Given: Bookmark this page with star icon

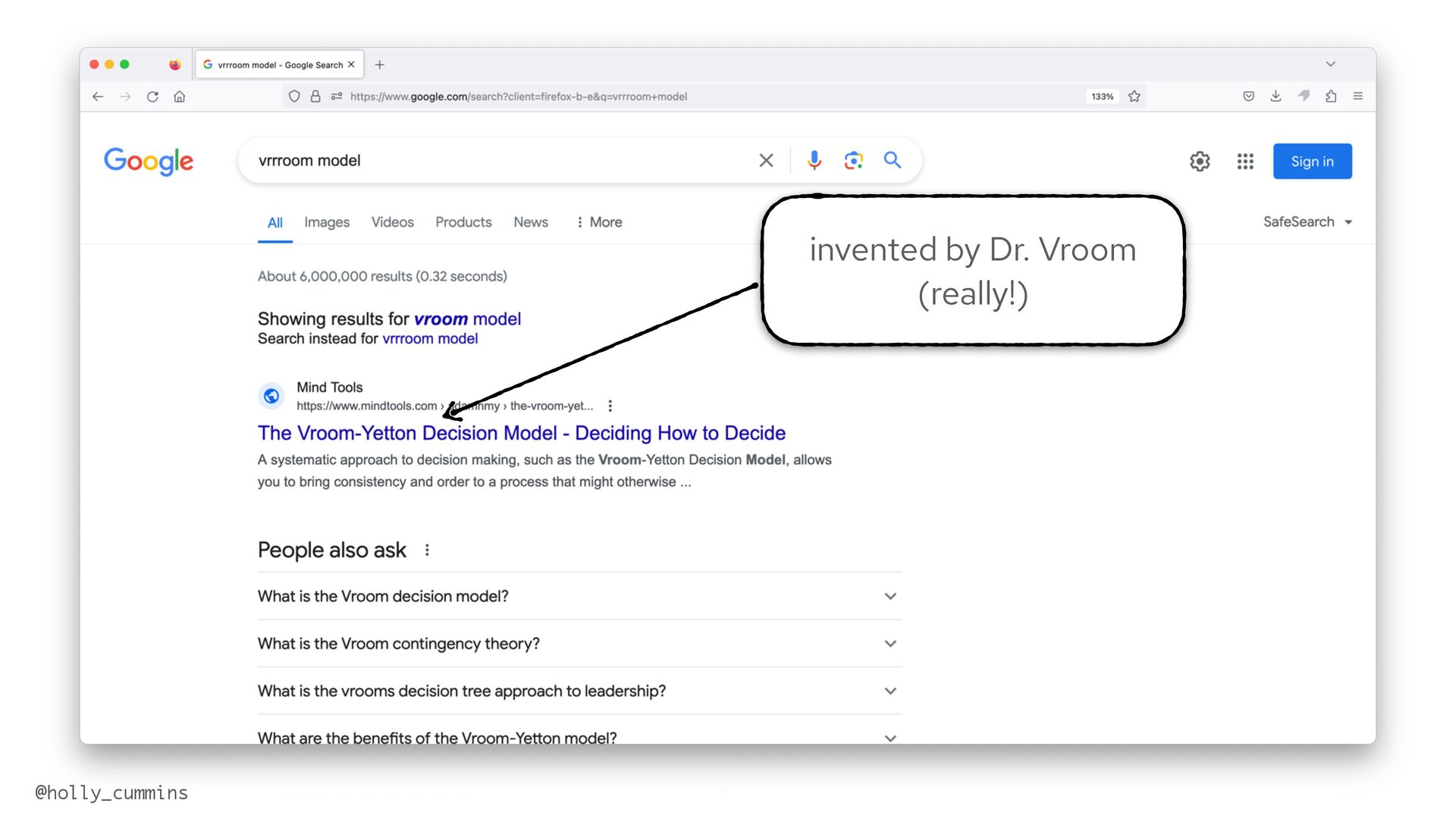Looking at the screenshot, I should pos(1134,96).
